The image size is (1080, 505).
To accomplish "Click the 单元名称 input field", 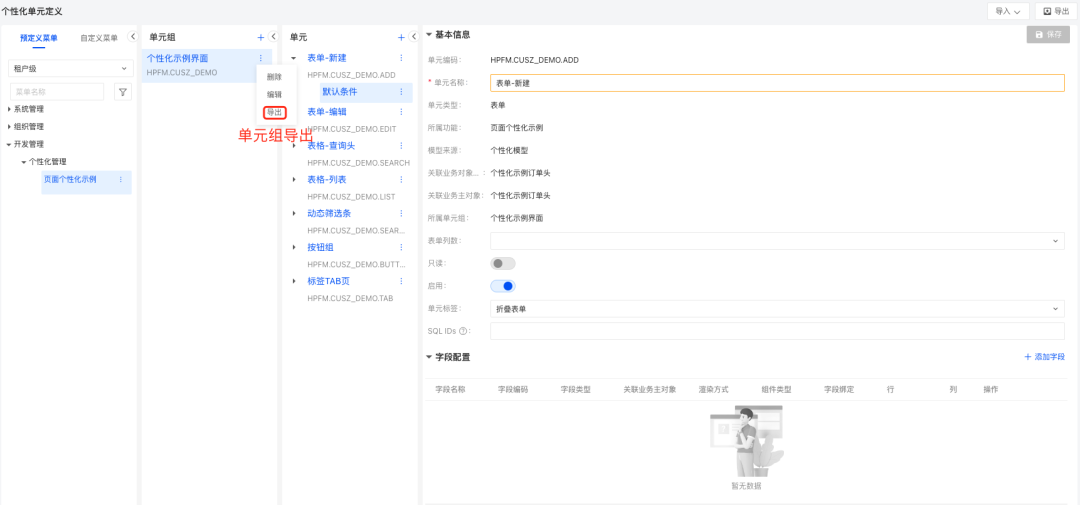I will (776, 83).
